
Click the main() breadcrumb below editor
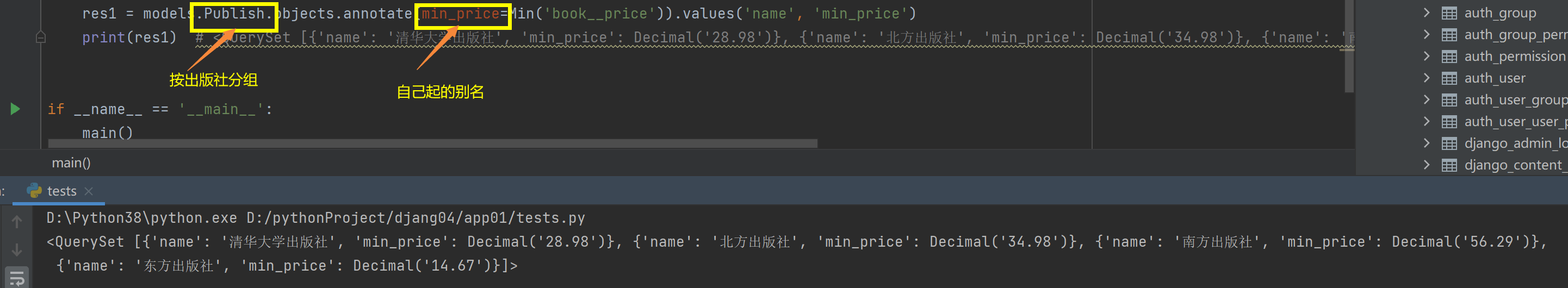coord(71,163)
